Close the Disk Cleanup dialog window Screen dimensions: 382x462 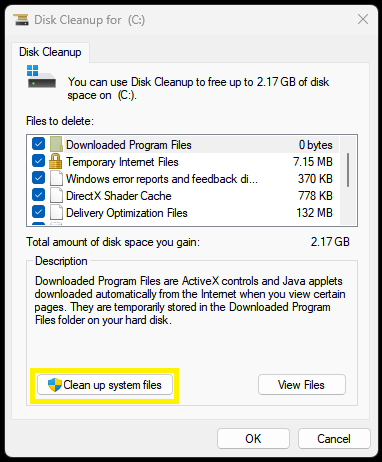[363, 19]
